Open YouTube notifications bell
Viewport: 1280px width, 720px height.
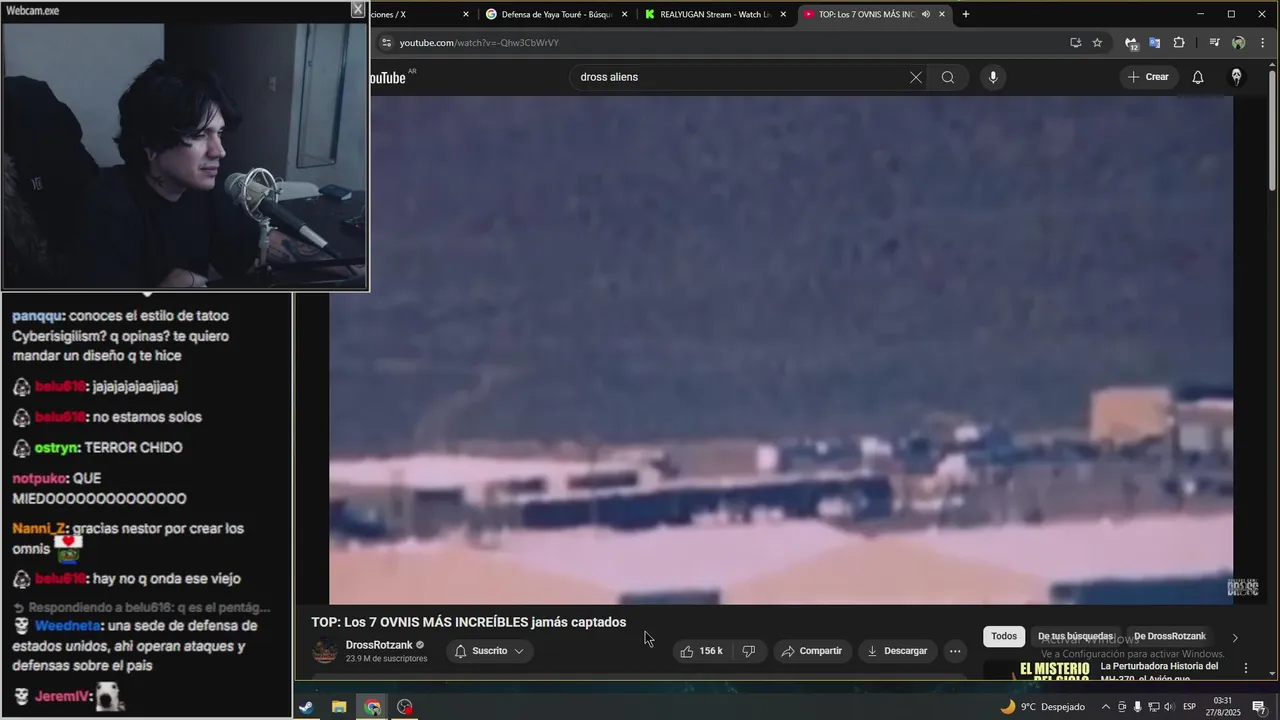[1197, 77]
